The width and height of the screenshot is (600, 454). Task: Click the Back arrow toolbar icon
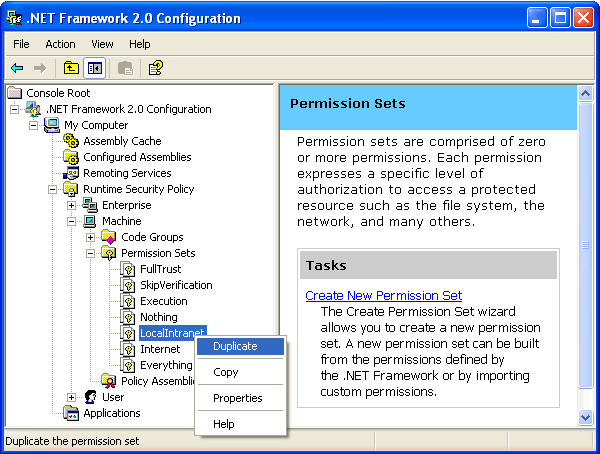pos(17,68)
